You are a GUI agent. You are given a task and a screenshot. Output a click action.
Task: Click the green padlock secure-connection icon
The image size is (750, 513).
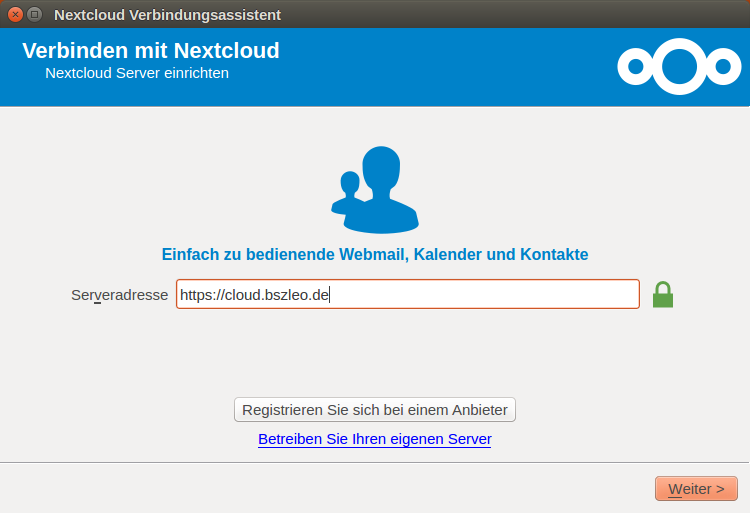pos(662,295)
